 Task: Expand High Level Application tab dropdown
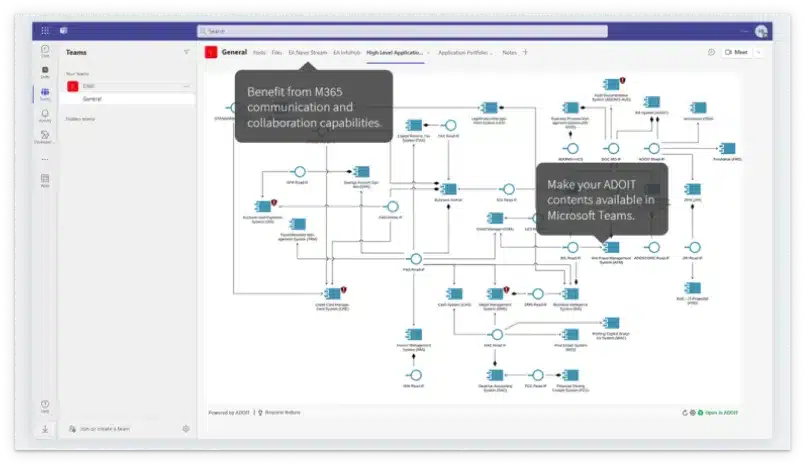pos(429,53)
